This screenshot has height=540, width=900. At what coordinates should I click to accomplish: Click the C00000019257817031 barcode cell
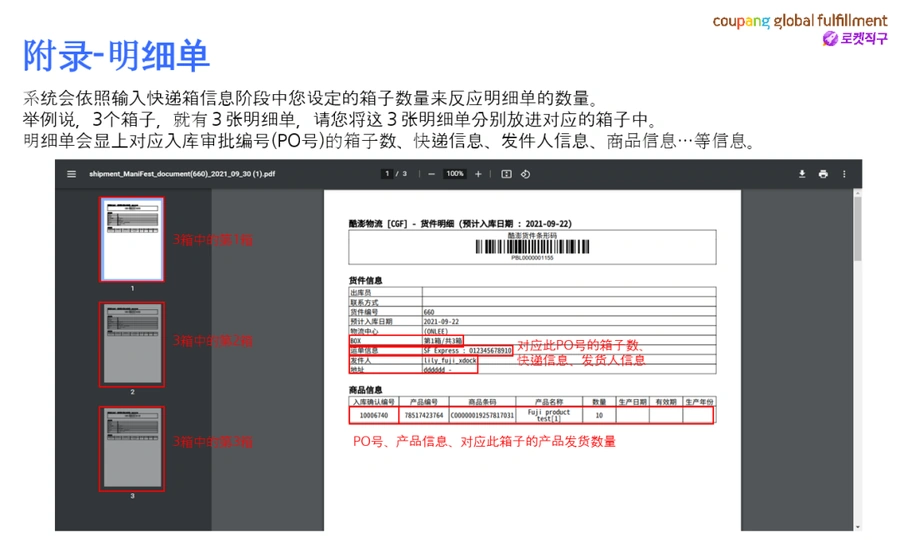coord(482,415)
